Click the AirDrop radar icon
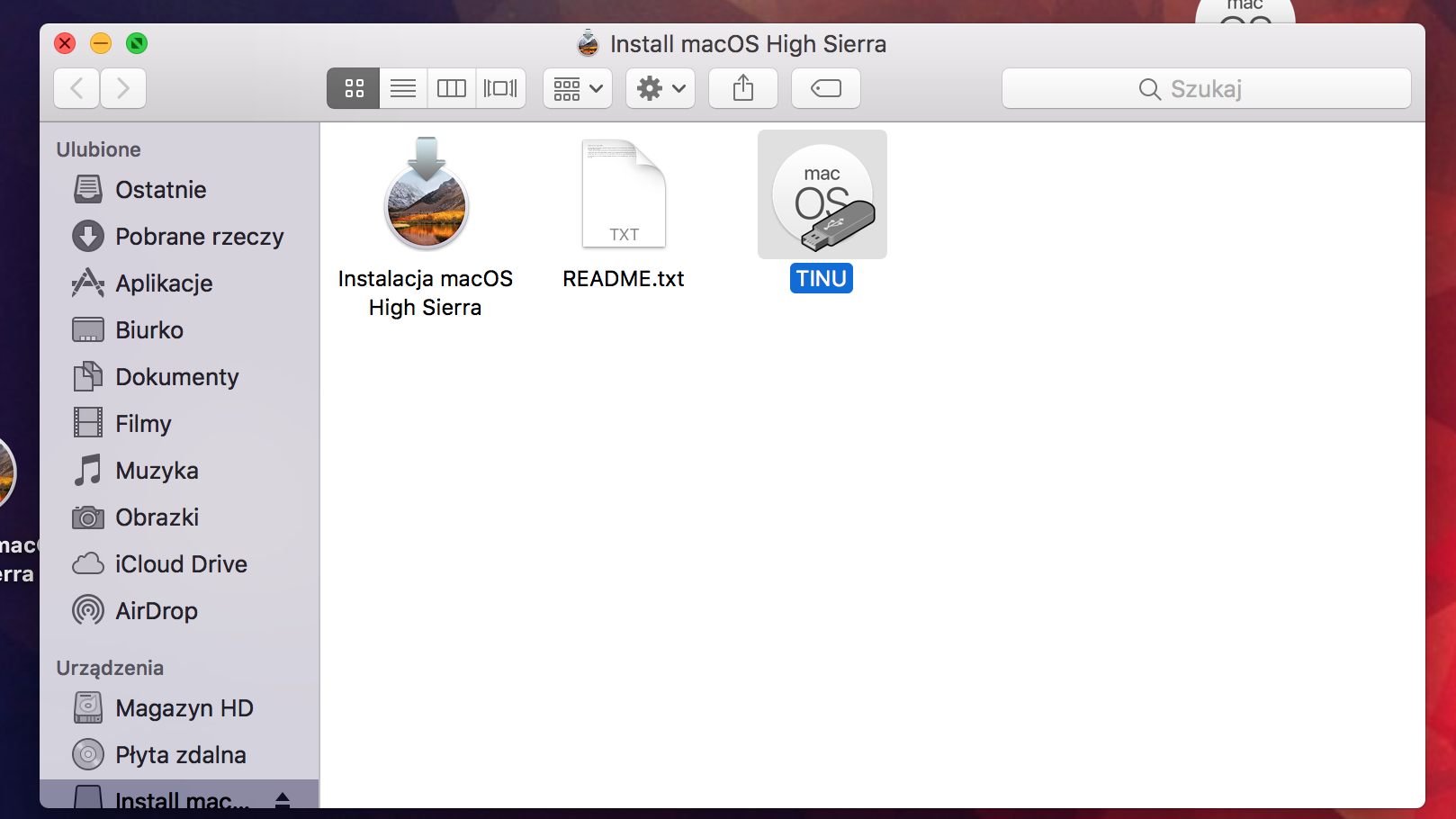The height and width of the screenshot is (819, 1456). click(x=88, y=611)
